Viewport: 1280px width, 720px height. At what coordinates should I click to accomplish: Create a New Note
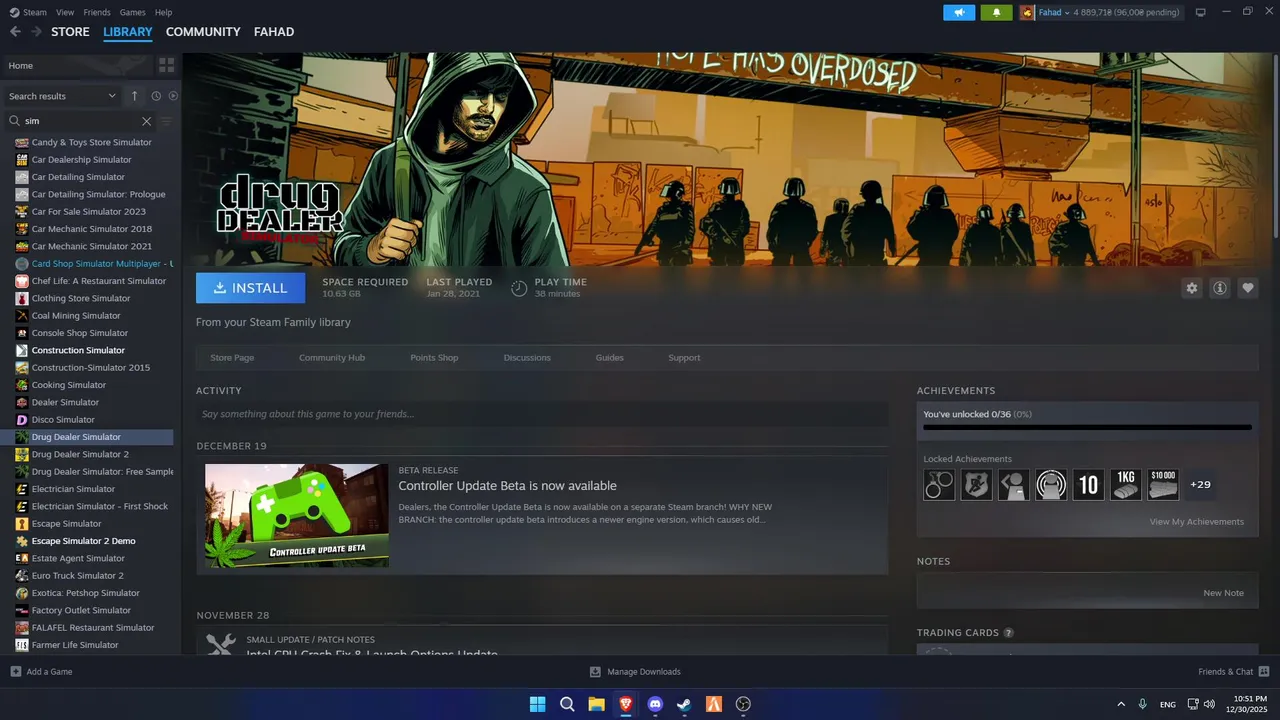1223,593
